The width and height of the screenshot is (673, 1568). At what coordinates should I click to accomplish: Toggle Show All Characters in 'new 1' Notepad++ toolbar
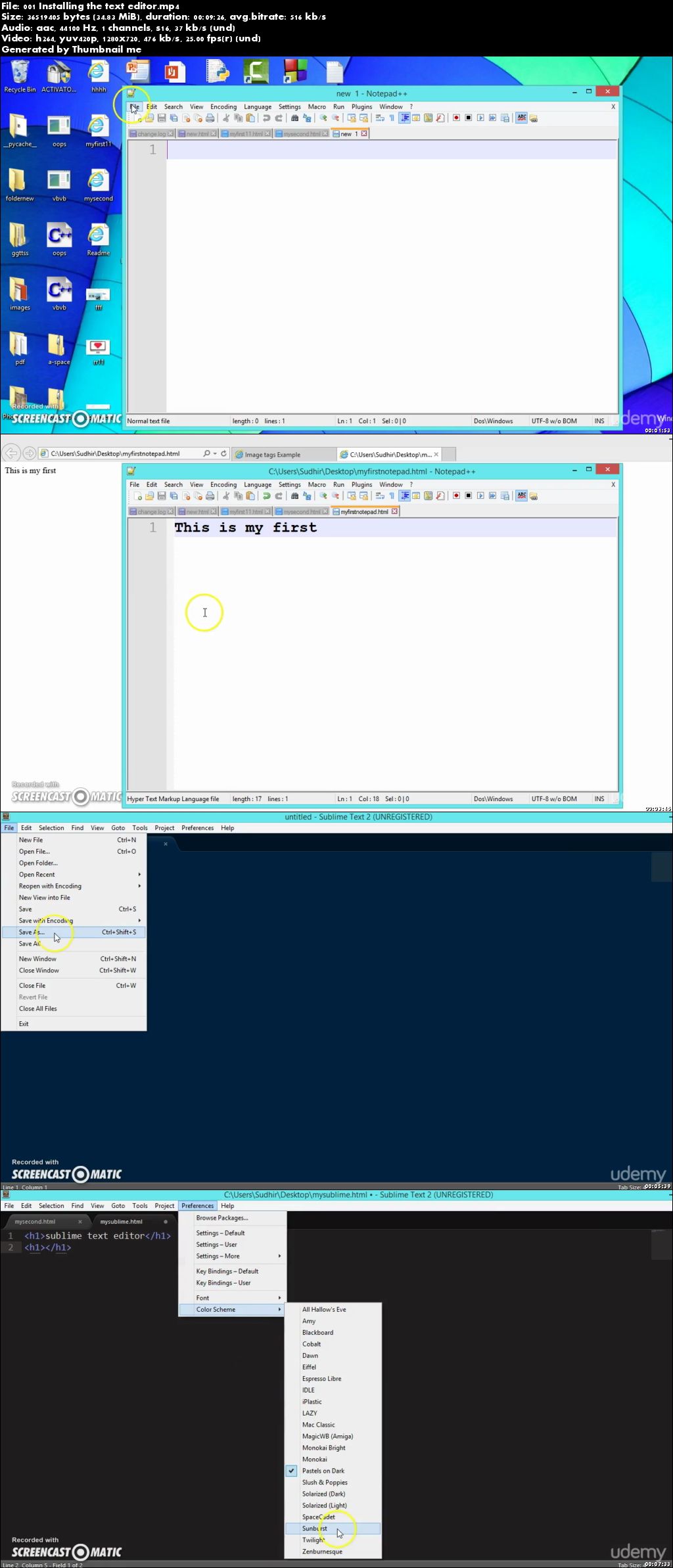click(392, 118)
